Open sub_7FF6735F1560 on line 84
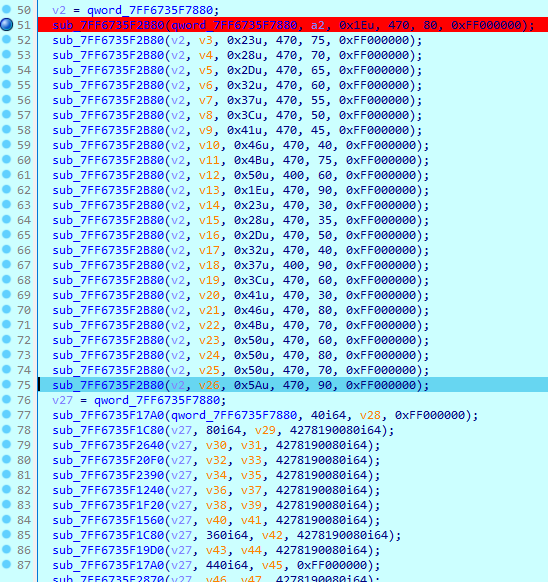The height and width of the screenshot is (582, 548). click(108, 520)
